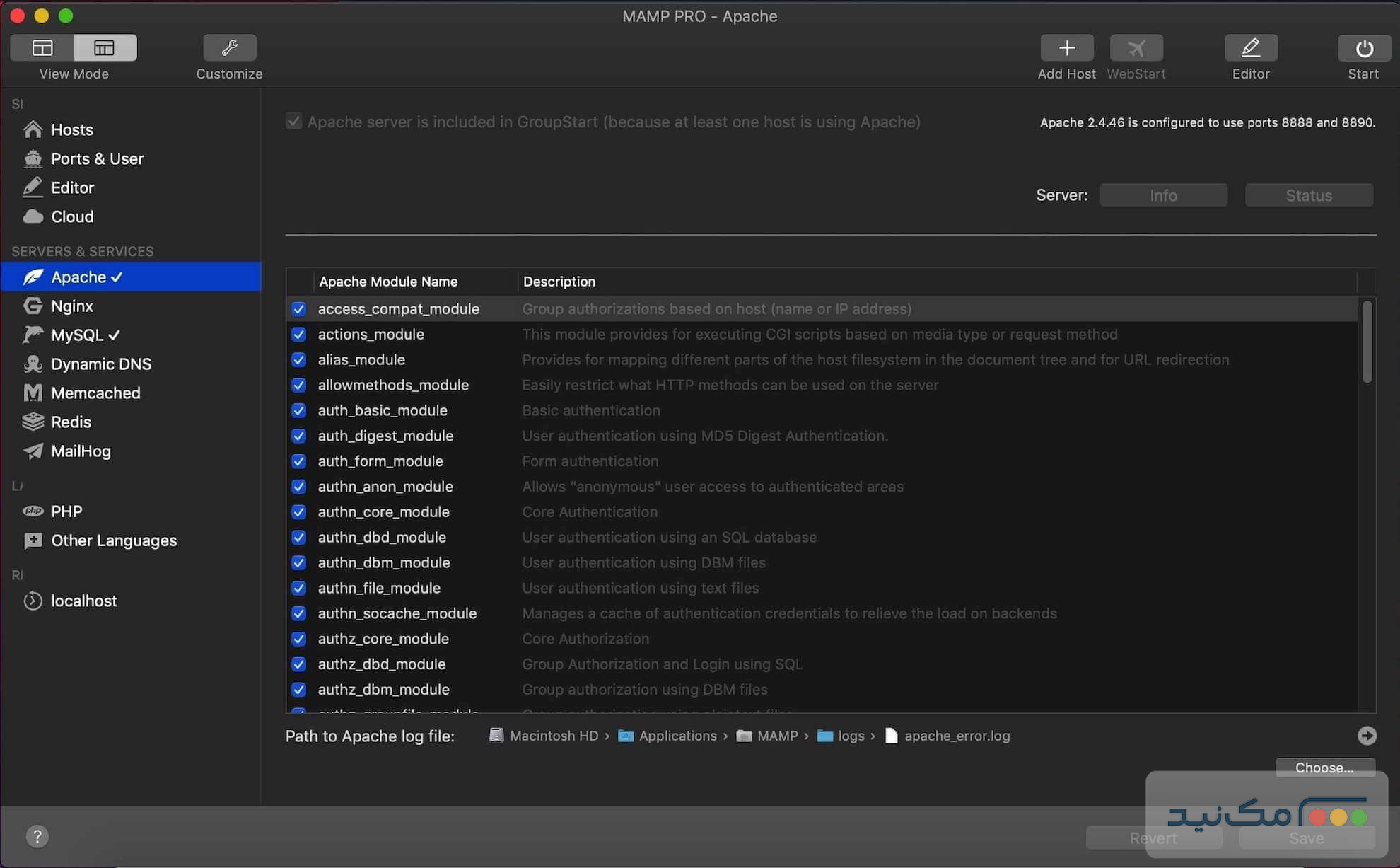Open Customize wrench toolbar icon

coord(229,48)
